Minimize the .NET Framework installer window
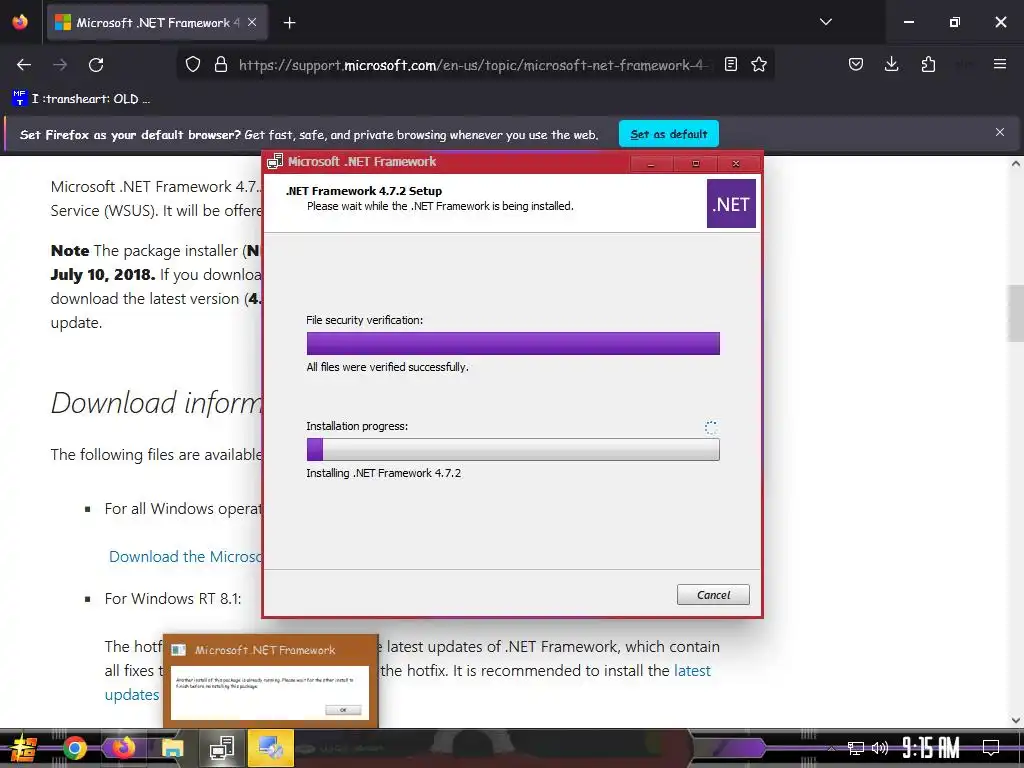This screenshot has height=768, width=1024. pyautogui.click(x=650, y=163)
